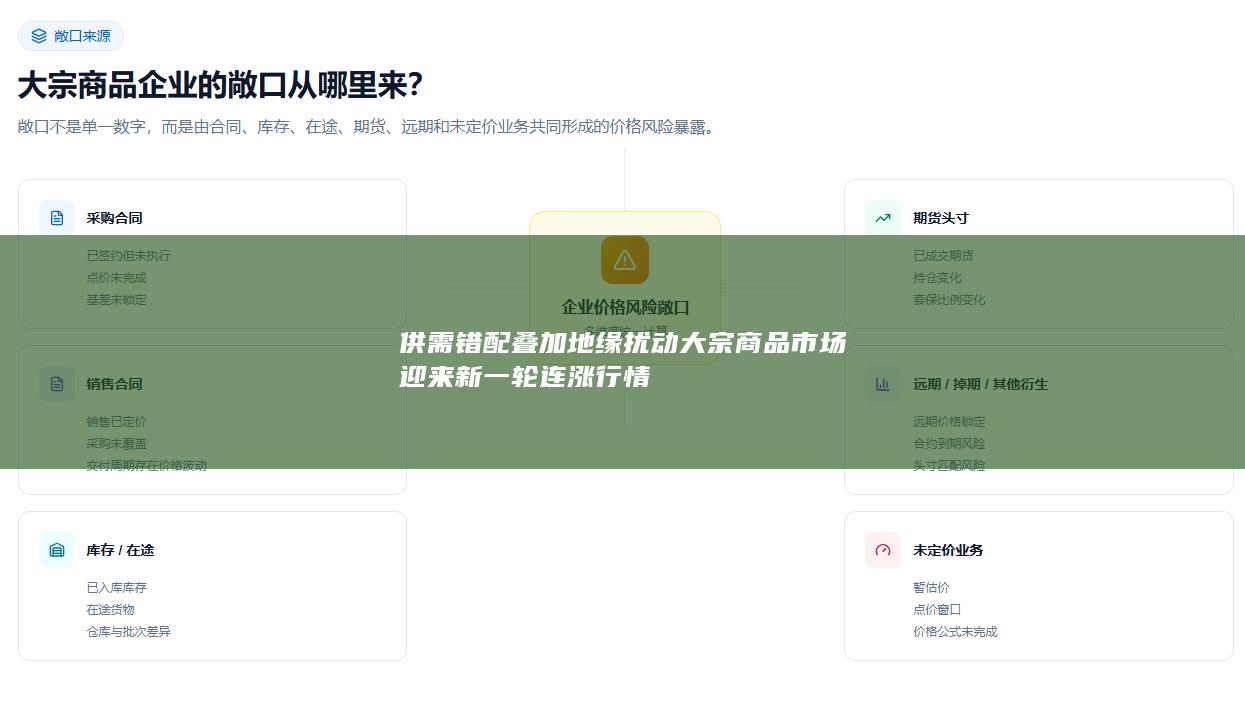The height and width of the screenshot is (704, 1245).
Task: Click the text 价格公式未完成
Action: point(955,632)
